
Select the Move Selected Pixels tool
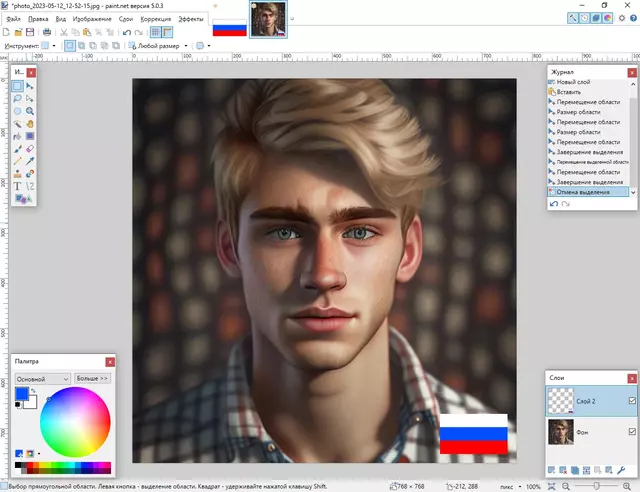30,86
